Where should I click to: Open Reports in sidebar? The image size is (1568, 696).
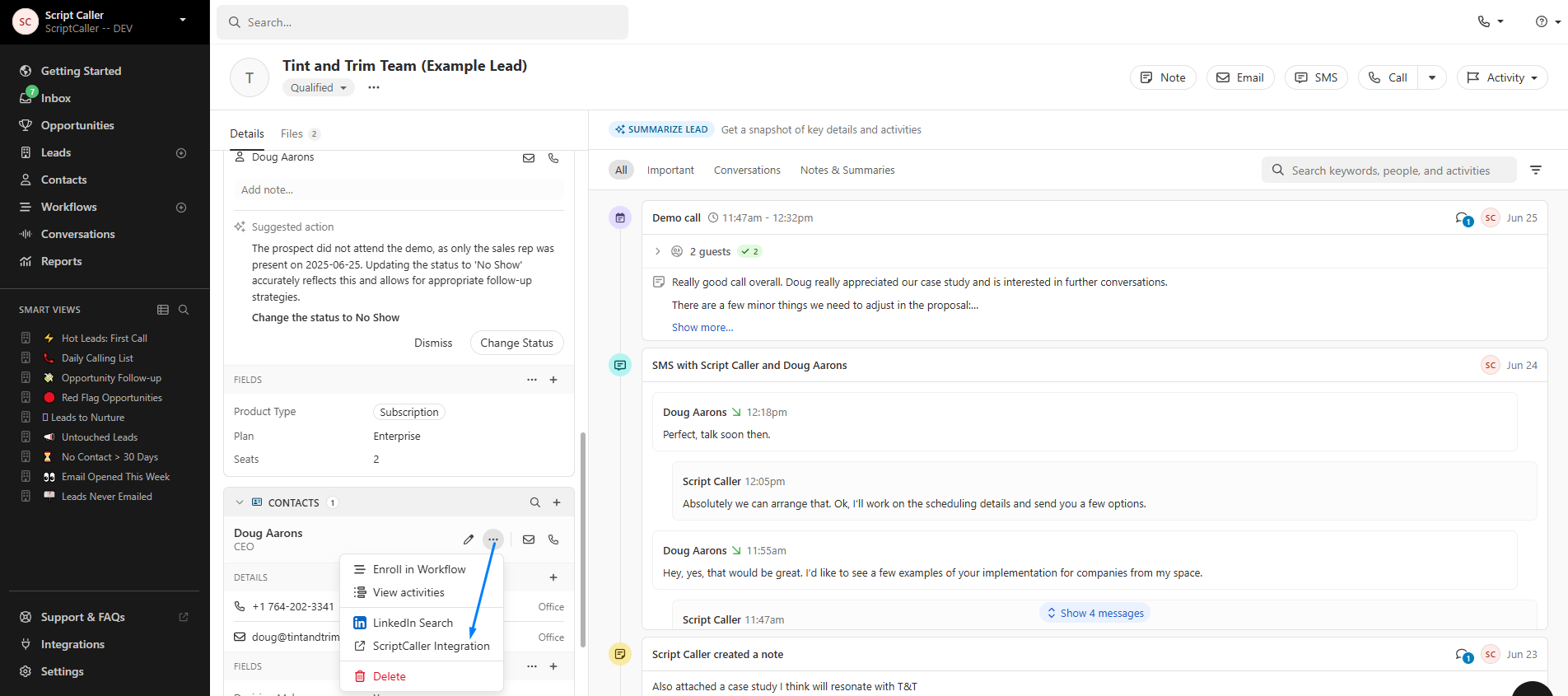click(62, 261)
